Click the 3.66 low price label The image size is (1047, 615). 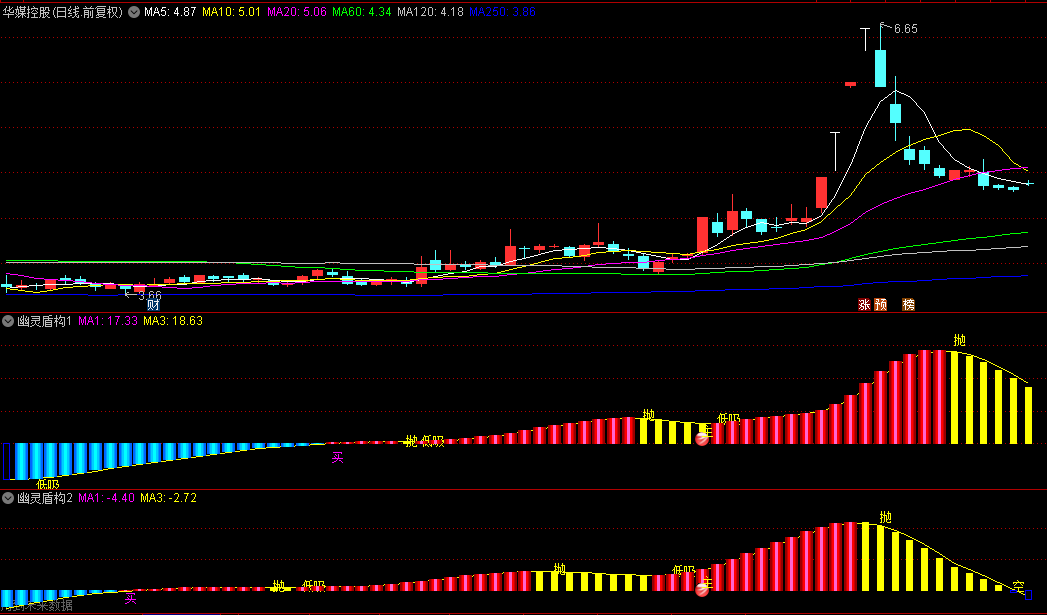tap(150, 295)
